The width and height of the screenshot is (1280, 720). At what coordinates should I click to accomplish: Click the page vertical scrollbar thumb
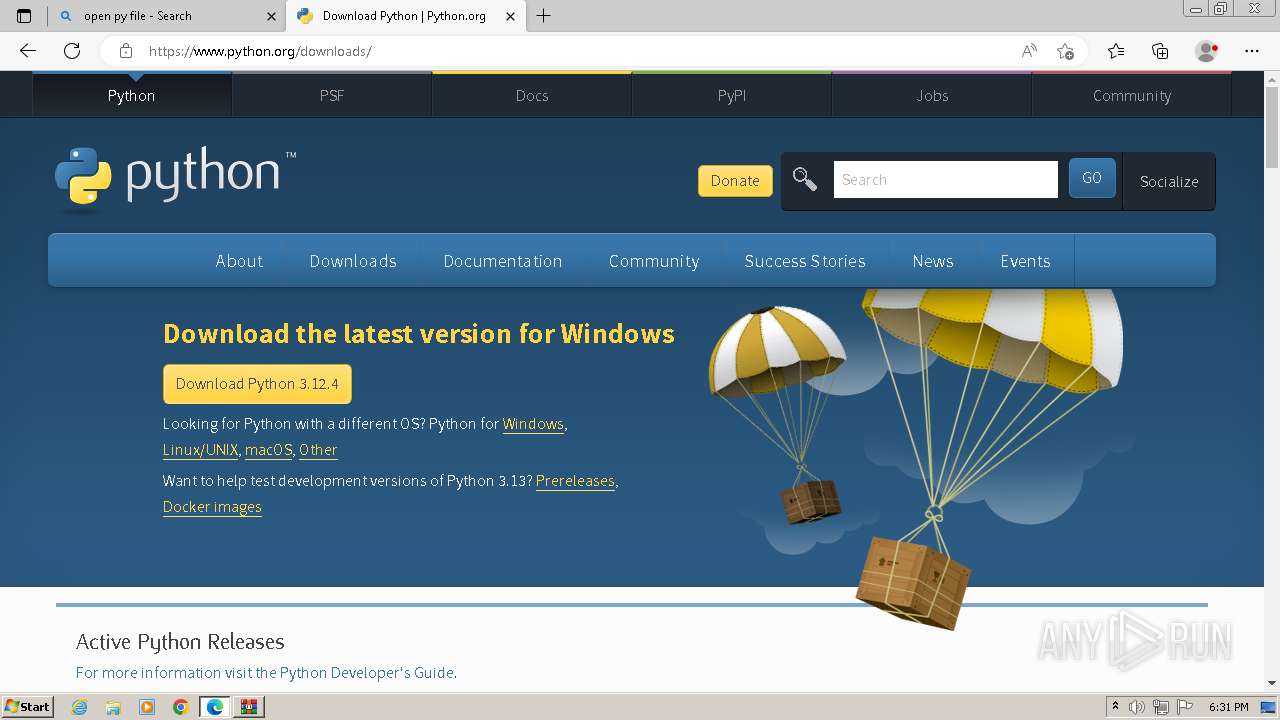[1272, 127]
